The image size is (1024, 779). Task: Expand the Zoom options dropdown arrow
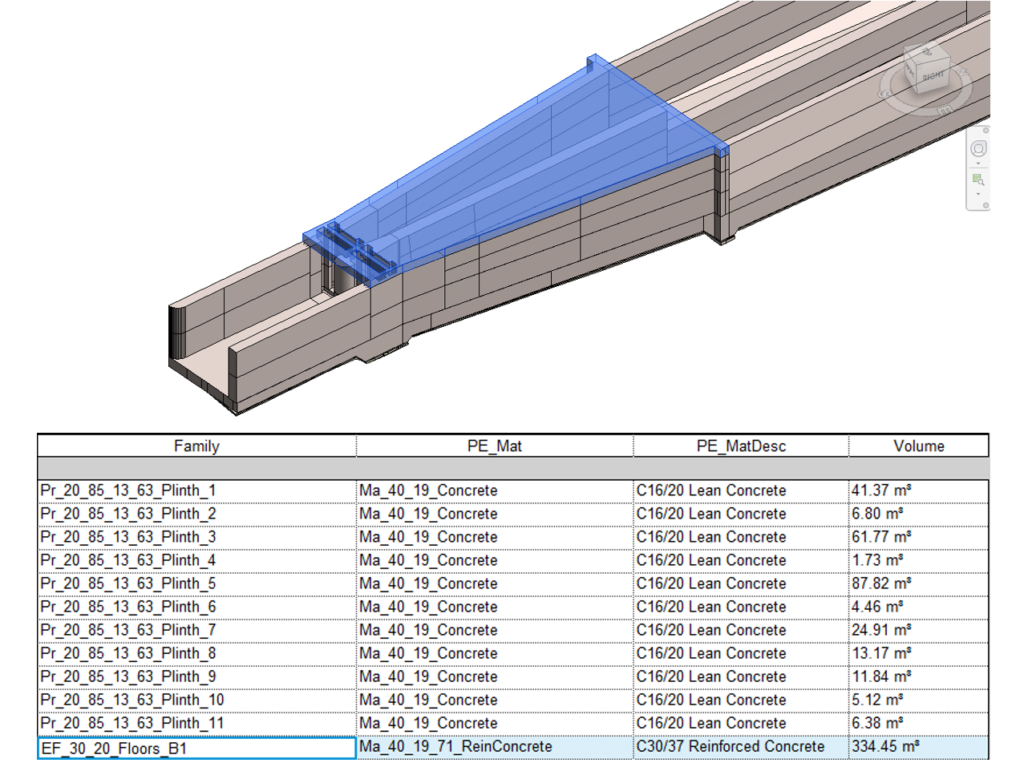coord(979,194)
